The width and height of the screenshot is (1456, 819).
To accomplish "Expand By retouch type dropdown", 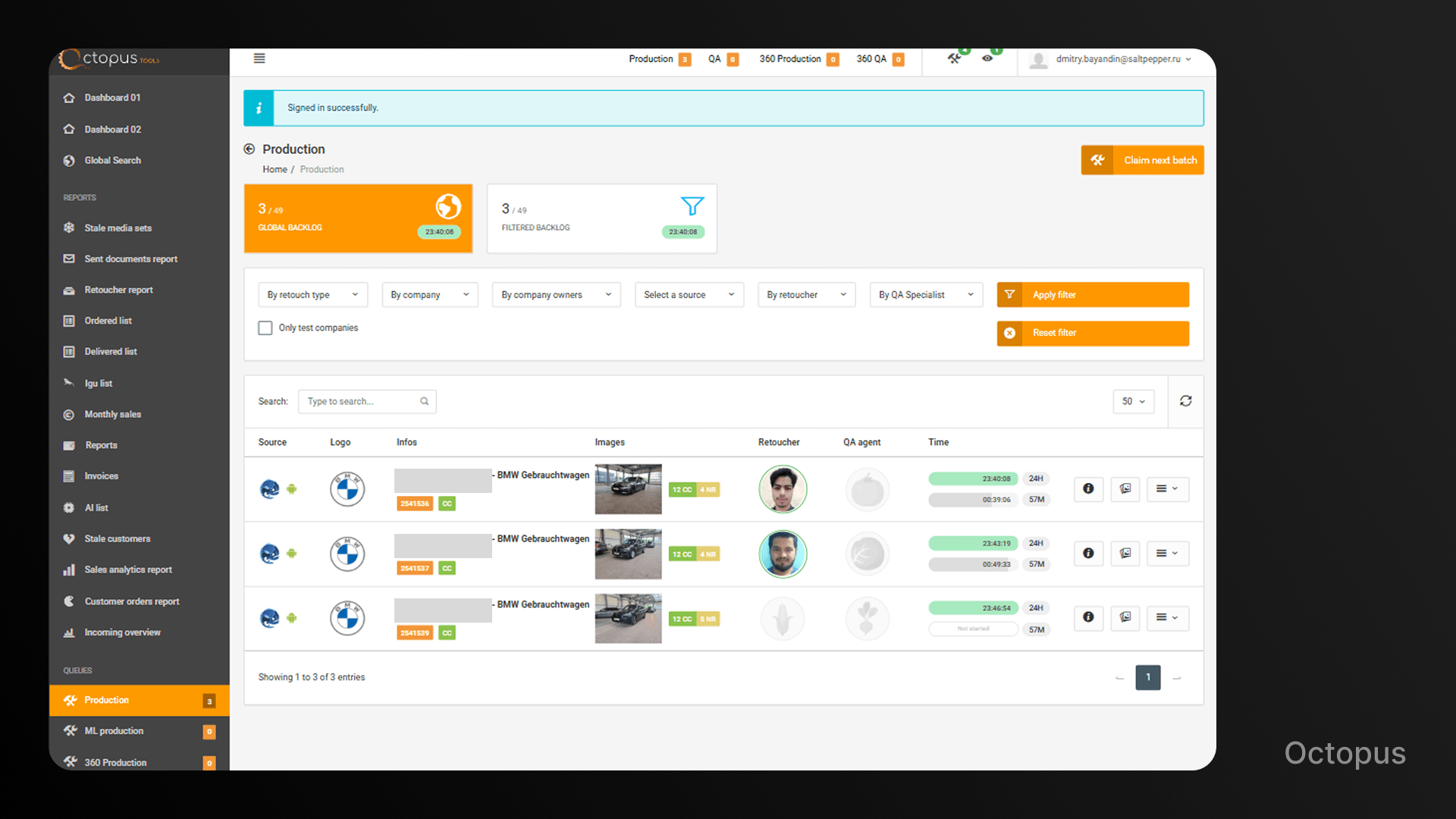I will (x=312, y=295).
